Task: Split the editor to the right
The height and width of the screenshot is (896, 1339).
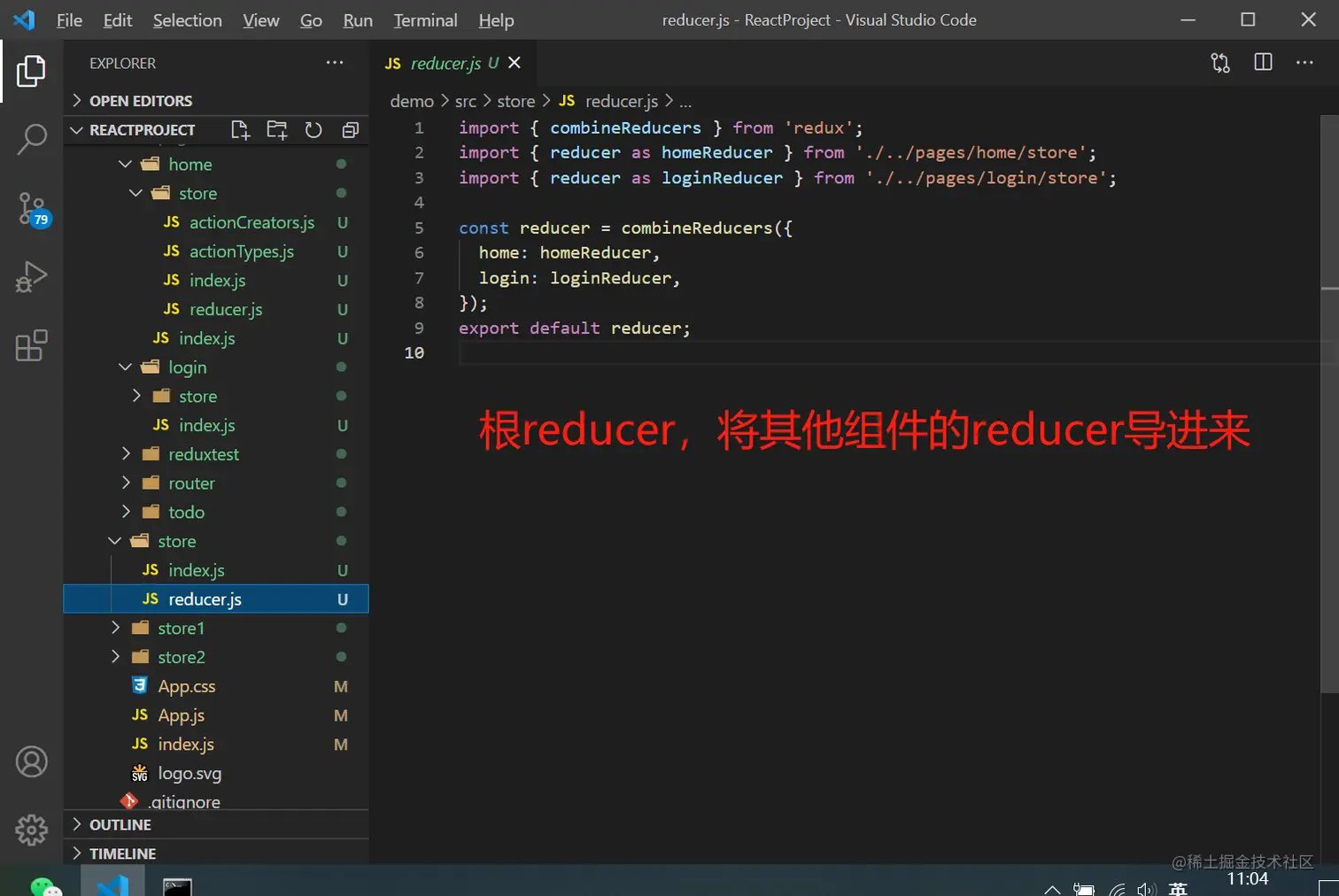Action: coord(1263,62)
